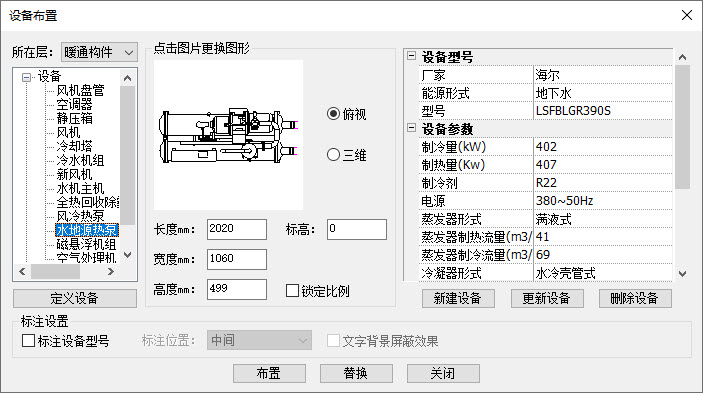Click the 布置 button
The width and height of the screenshot is (703, 393).
[x=269, y=373]
